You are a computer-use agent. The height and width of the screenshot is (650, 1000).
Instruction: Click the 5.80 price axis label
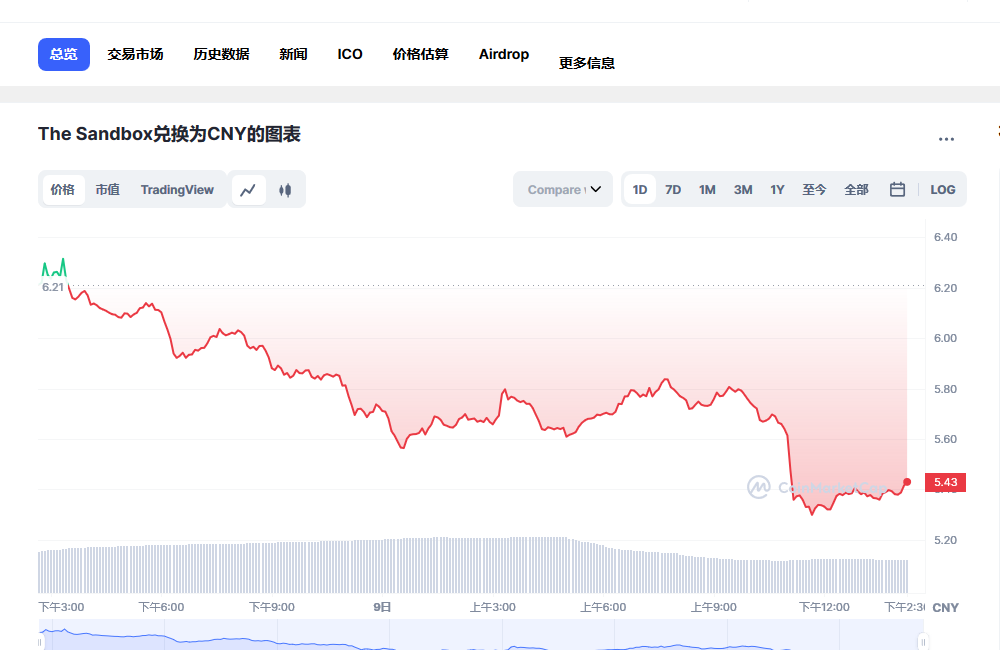[x=945, y=389]
